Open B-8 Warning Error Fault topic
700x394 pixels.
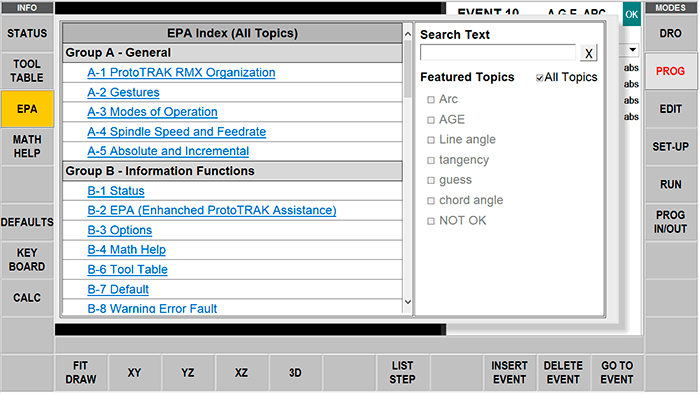pos(152,308)
